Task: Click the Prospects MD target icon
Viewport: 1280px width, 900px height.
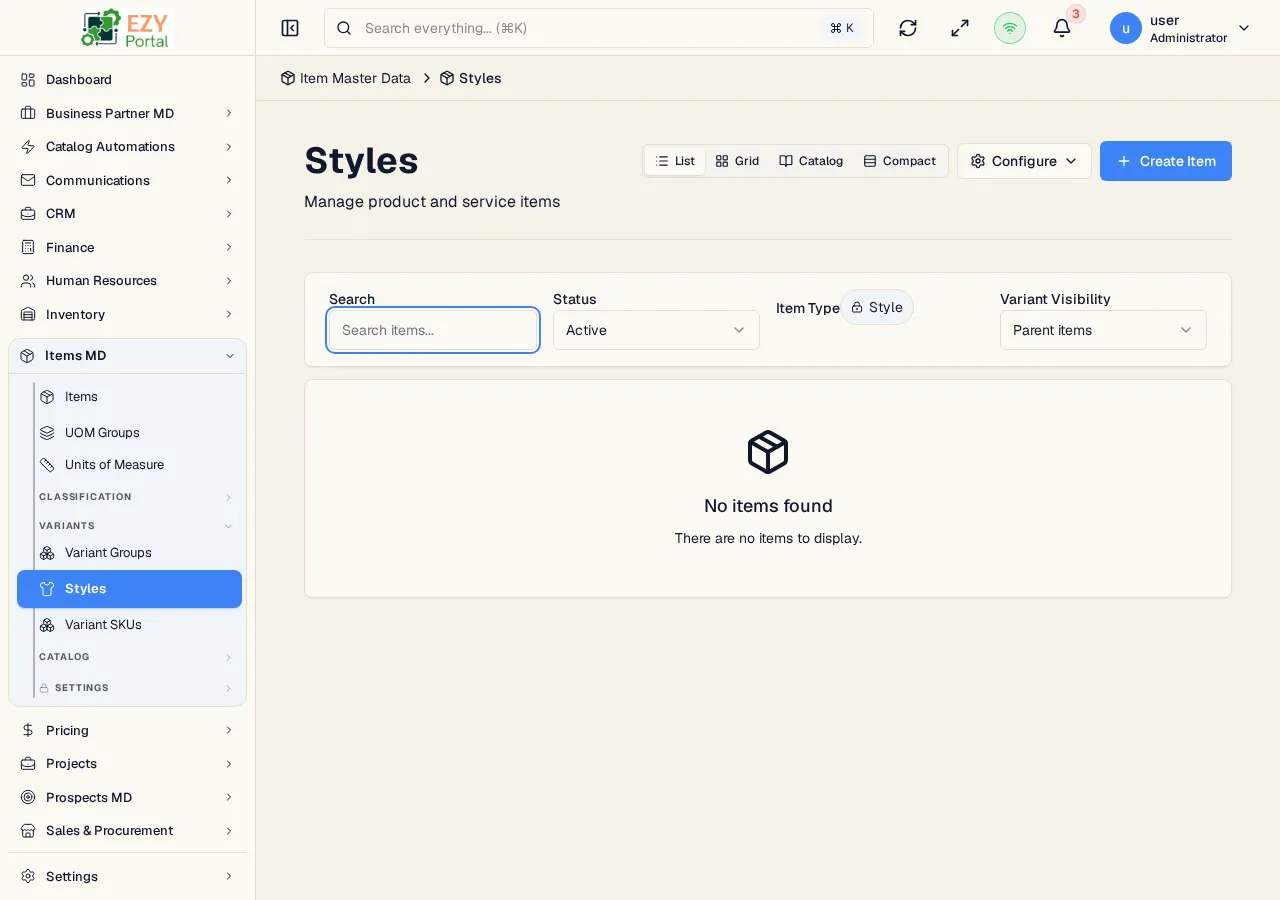Action: tap(28, 797)
